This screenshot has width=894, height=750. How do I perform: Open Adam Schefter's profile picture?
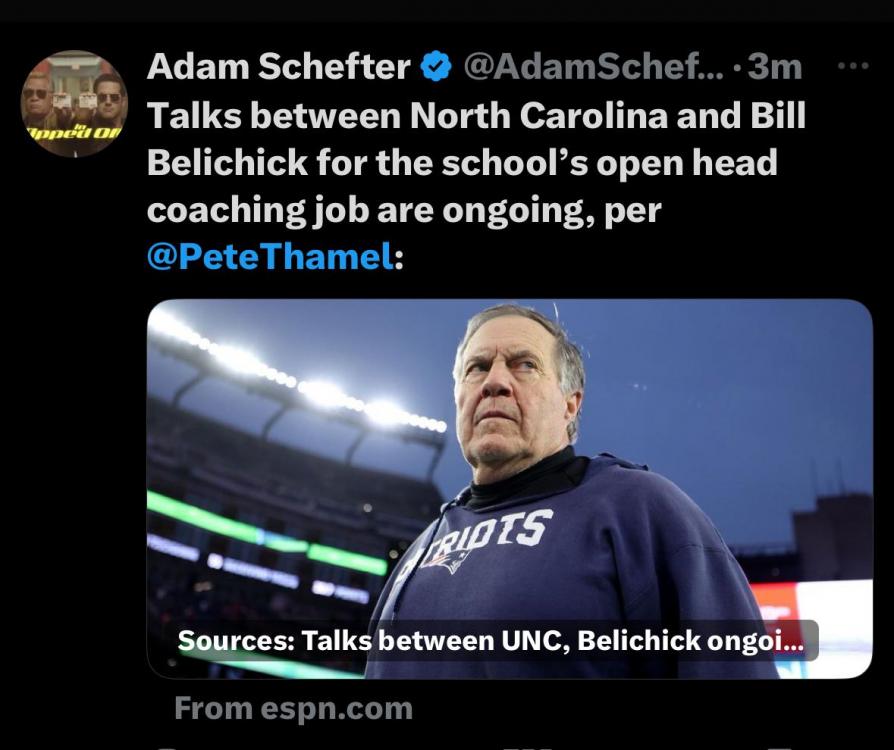74,103
